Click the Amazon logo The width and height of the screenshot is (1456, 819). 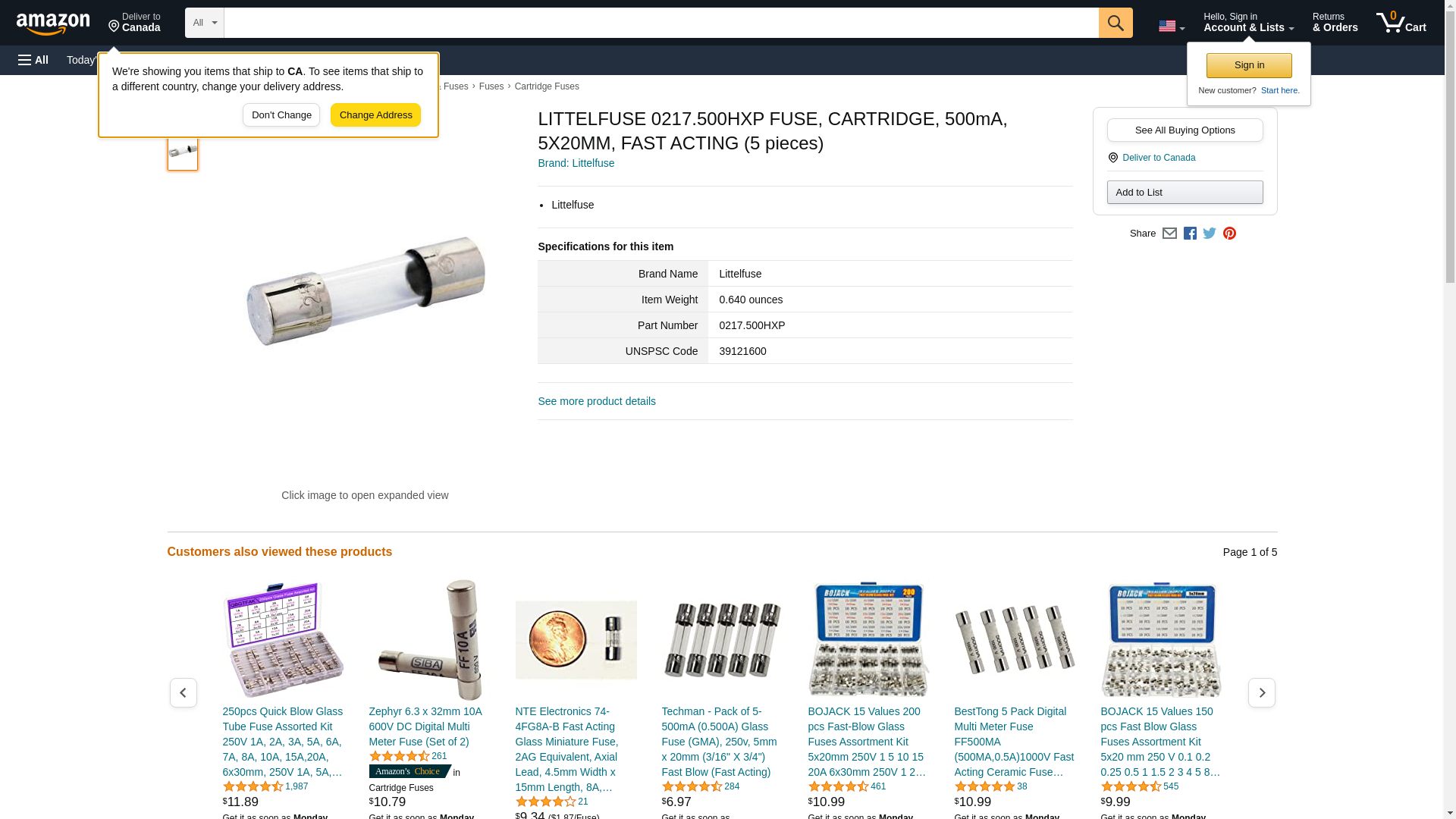(53, 24)
